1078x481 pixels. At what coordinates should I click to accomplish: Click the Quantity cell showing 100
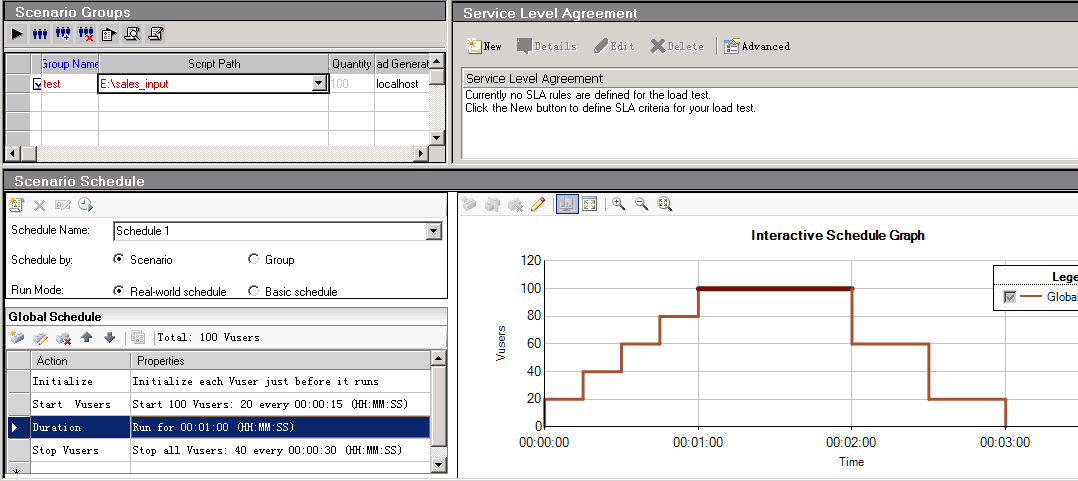[x=351, y=84]
